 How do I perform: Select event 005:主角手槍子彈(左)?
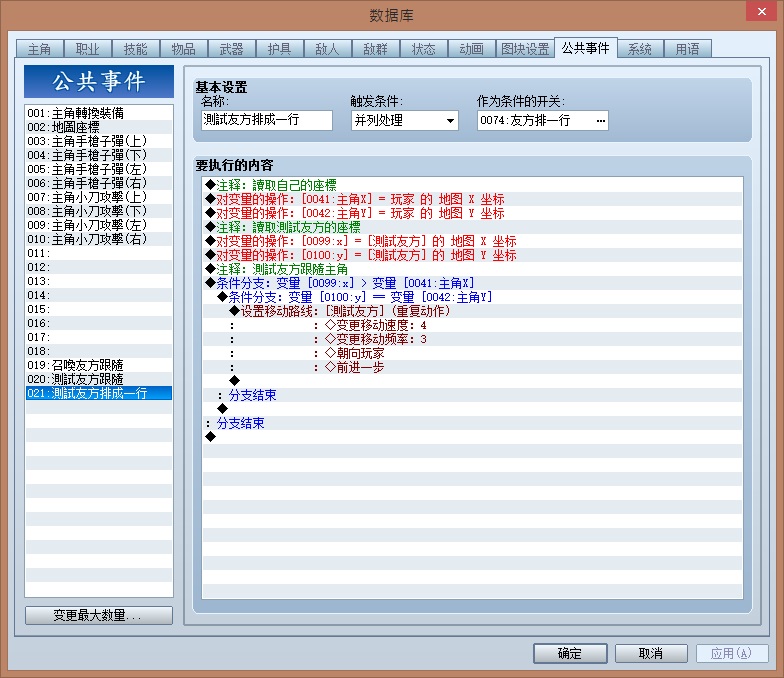(99, 169)
